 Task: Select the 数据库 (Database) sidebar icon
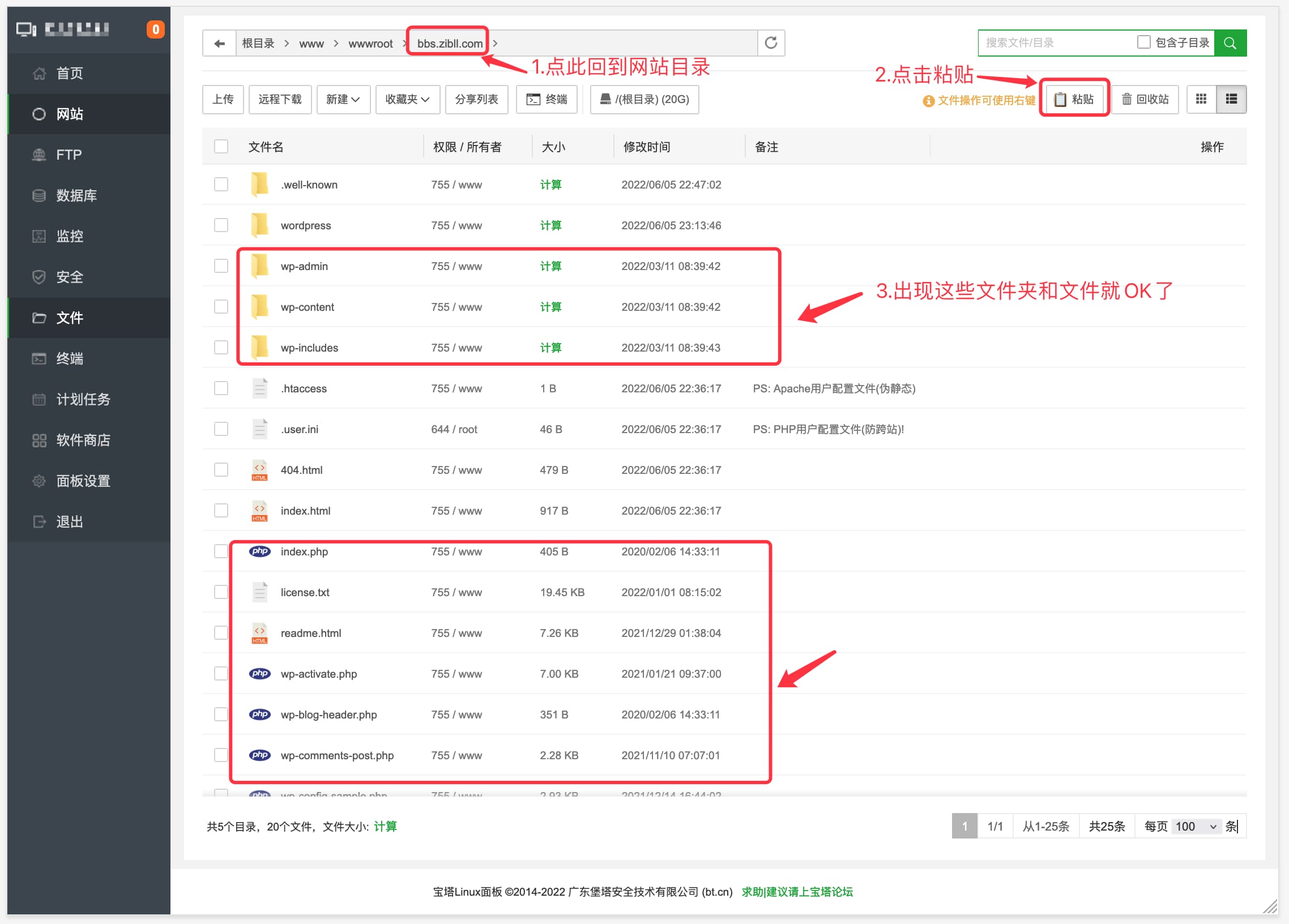(39, 195)
